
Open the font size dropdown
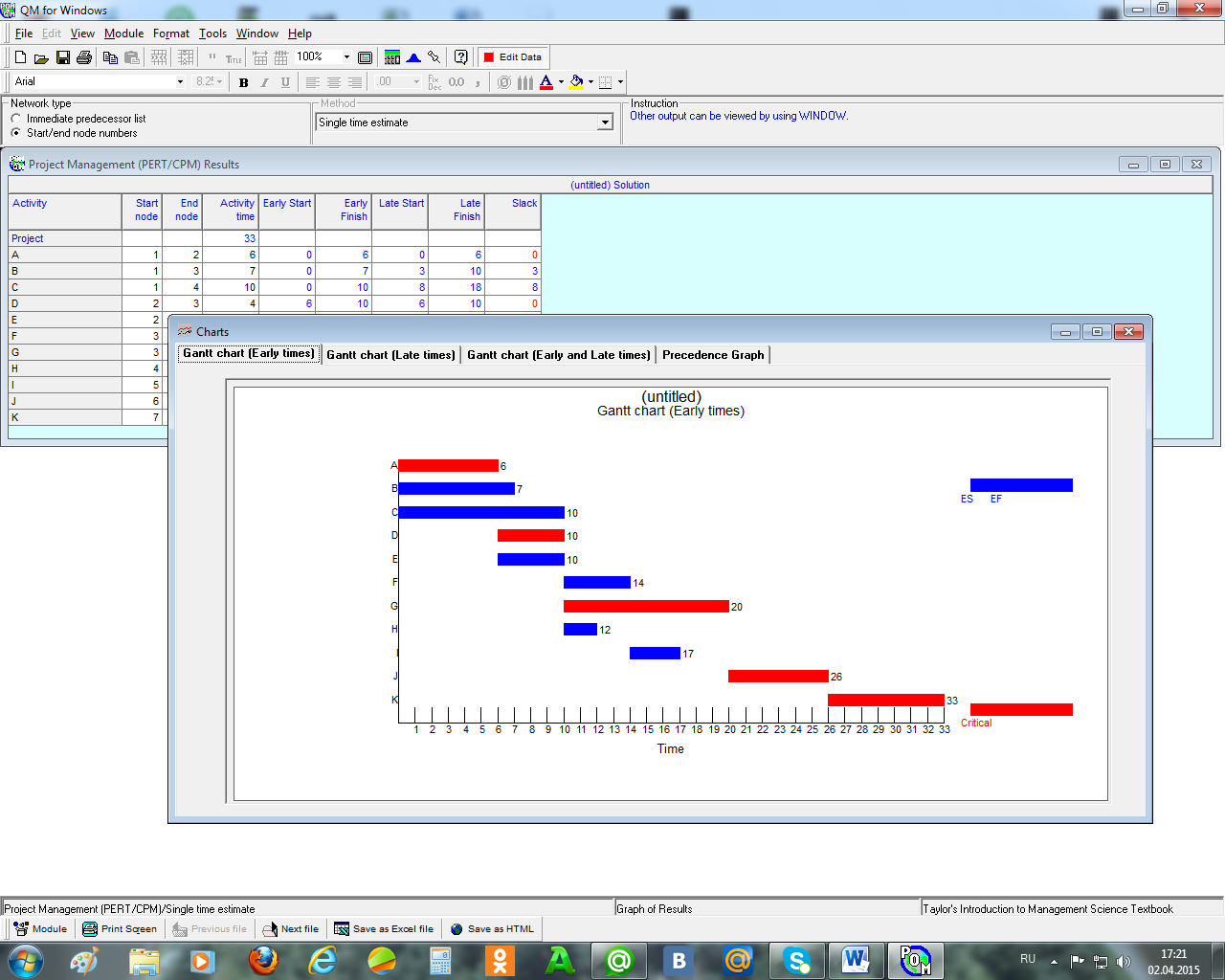coord(220,82)
